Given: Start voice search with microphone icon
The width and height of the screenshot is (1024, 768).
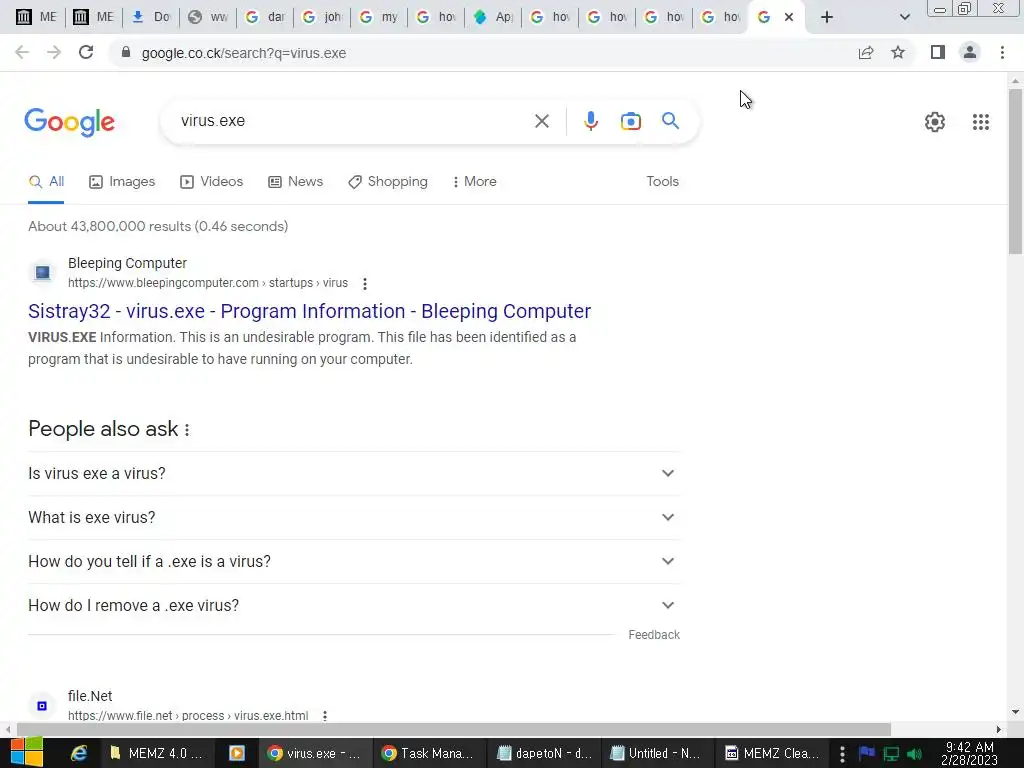Looking at the screenshot, I should coord(590,121).
